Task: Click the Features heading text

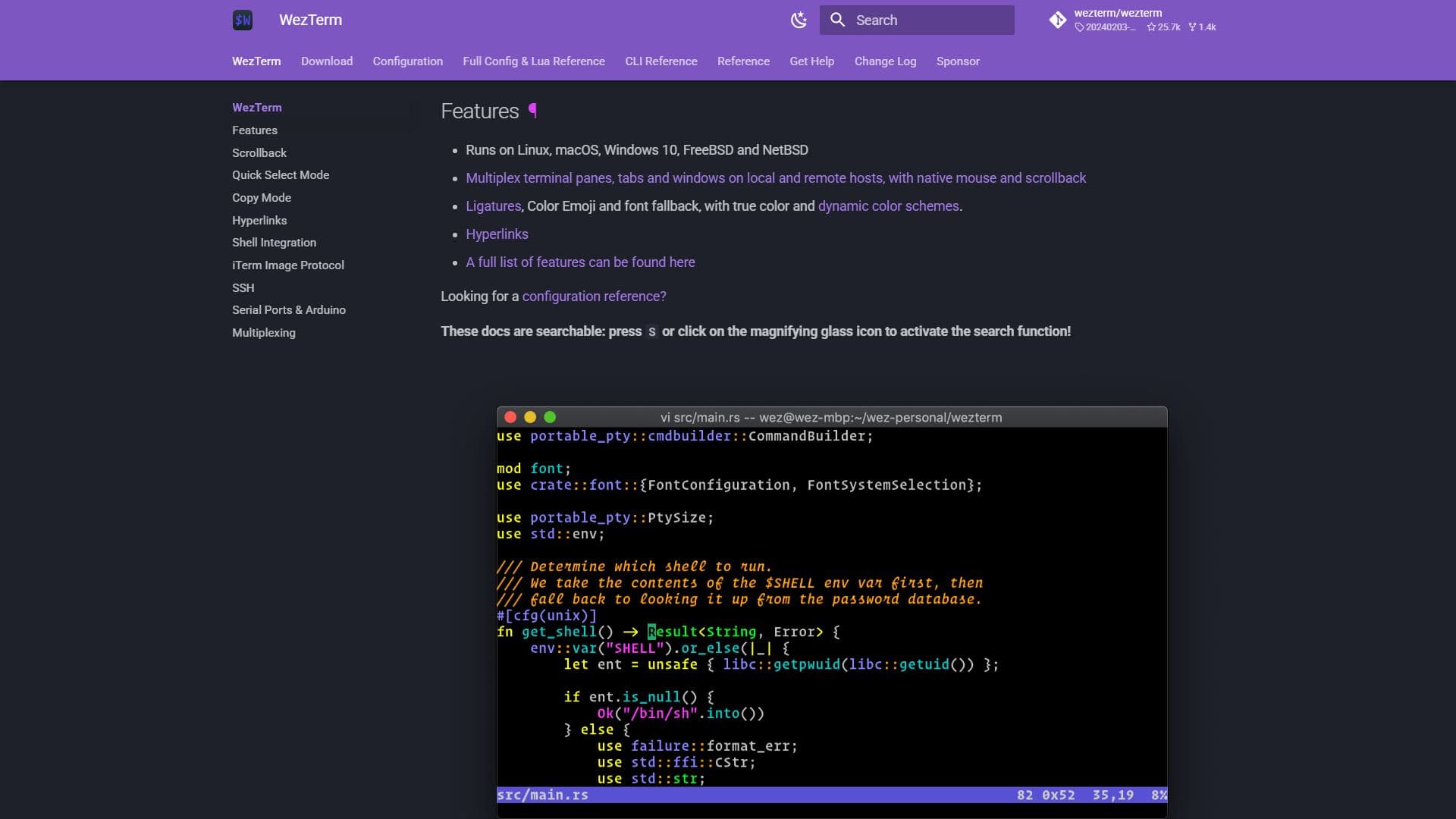Action: (x=480, y=111)
